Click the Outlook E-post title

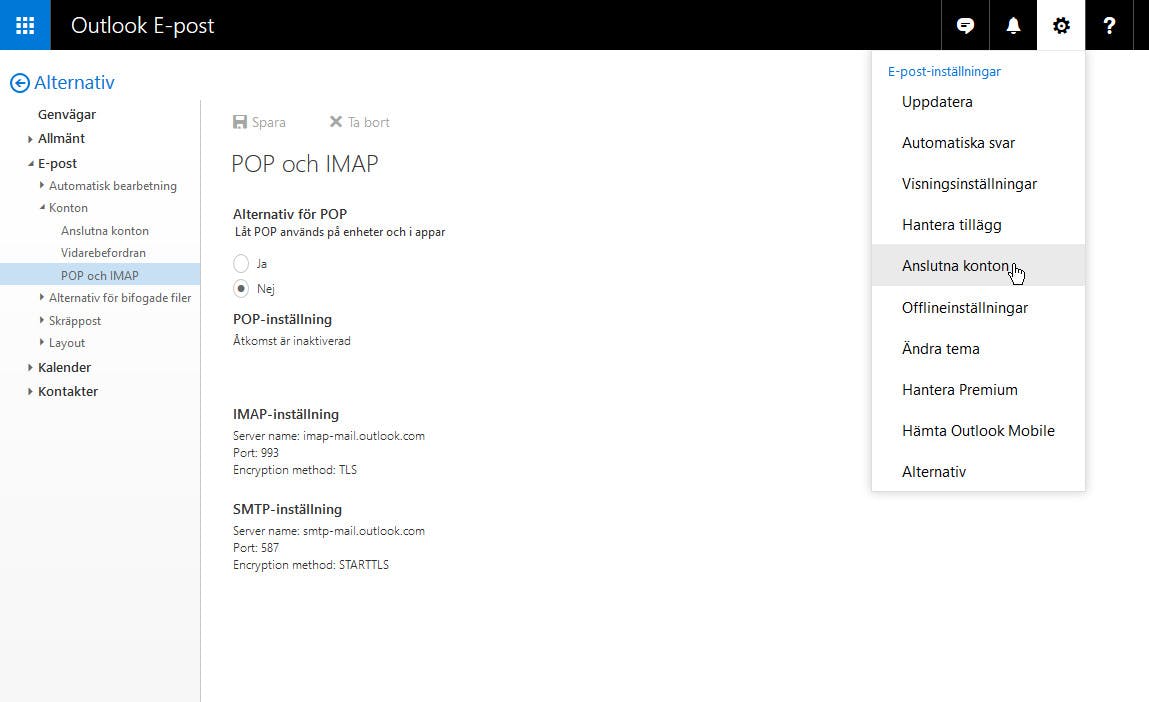pyautogui.click(x=142, y=26)
